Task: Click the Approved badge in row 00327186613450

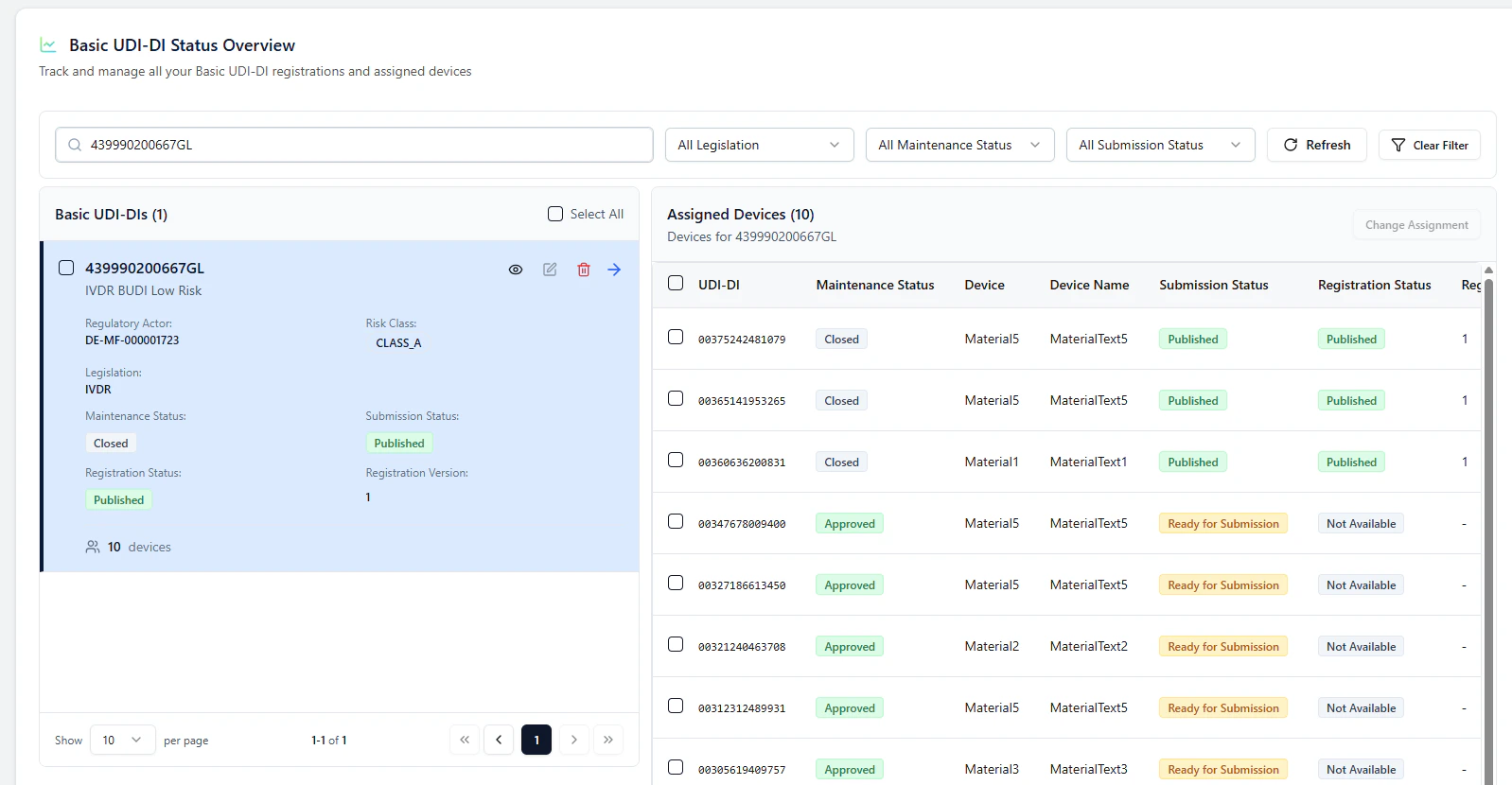Action: tap(850, 584)
